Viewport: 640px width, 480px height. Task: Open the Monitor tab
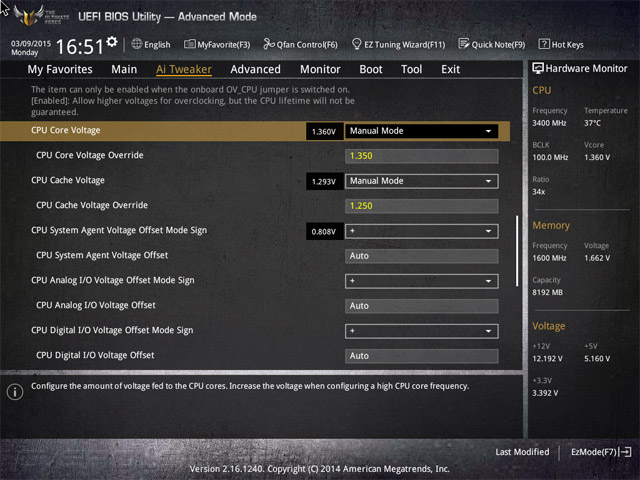(x=320, y=69)
